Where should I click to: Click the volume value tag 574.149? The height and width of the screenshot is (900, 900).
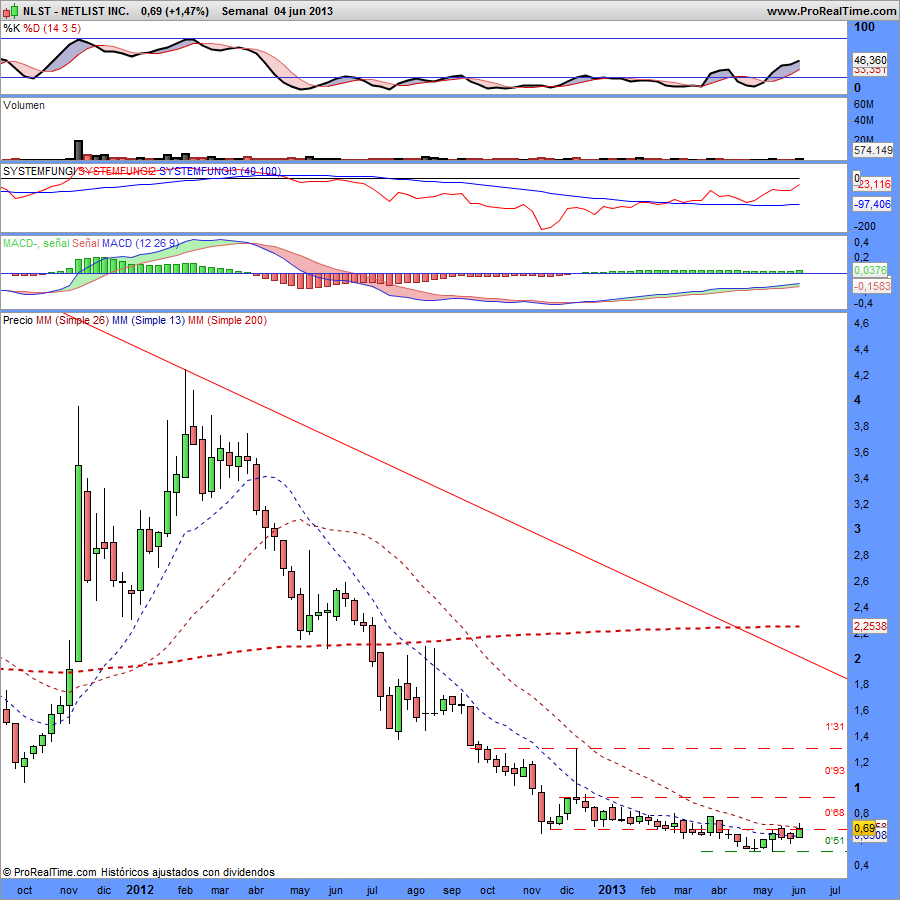(872, 150)
